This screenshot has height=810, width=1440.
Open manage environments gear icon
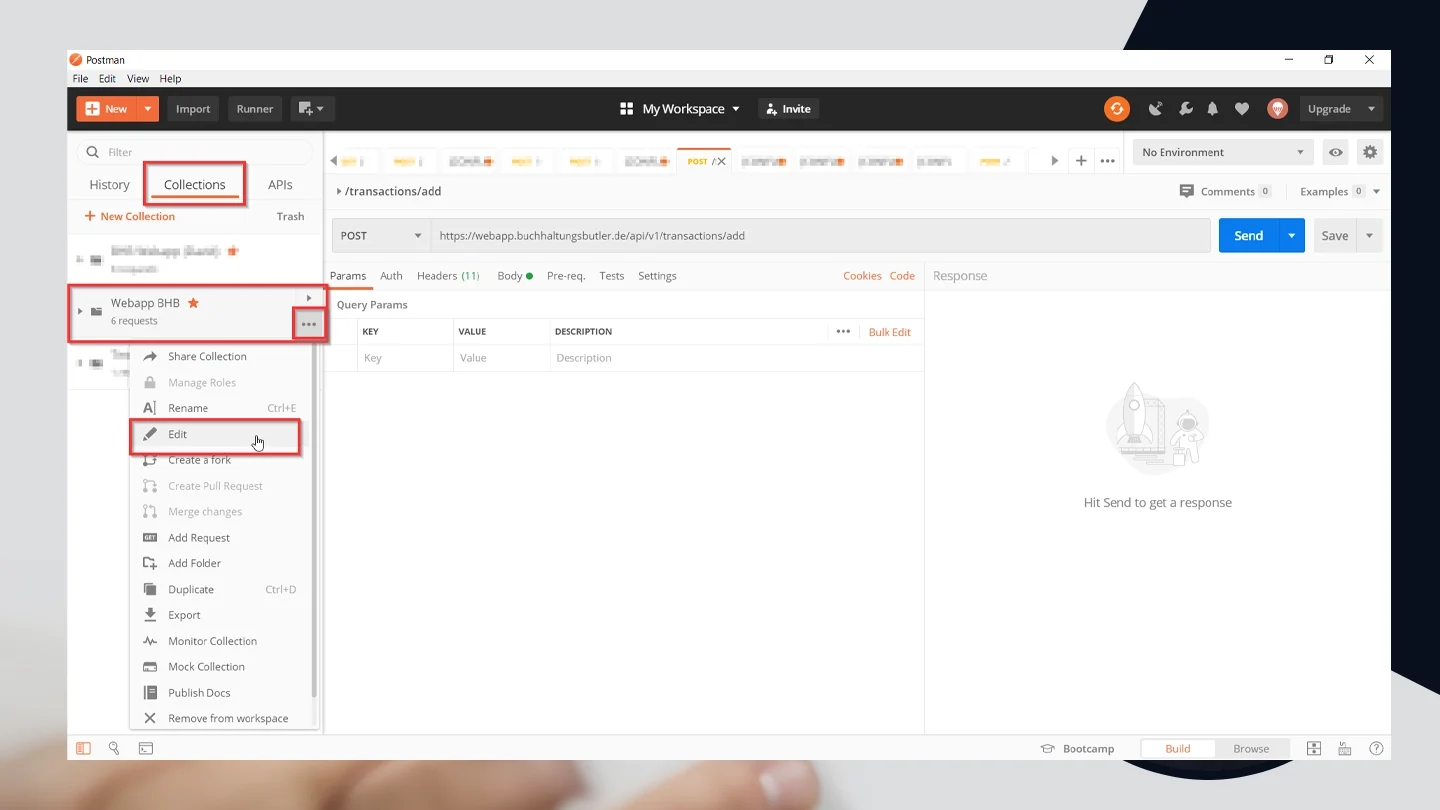(1370, 152)
